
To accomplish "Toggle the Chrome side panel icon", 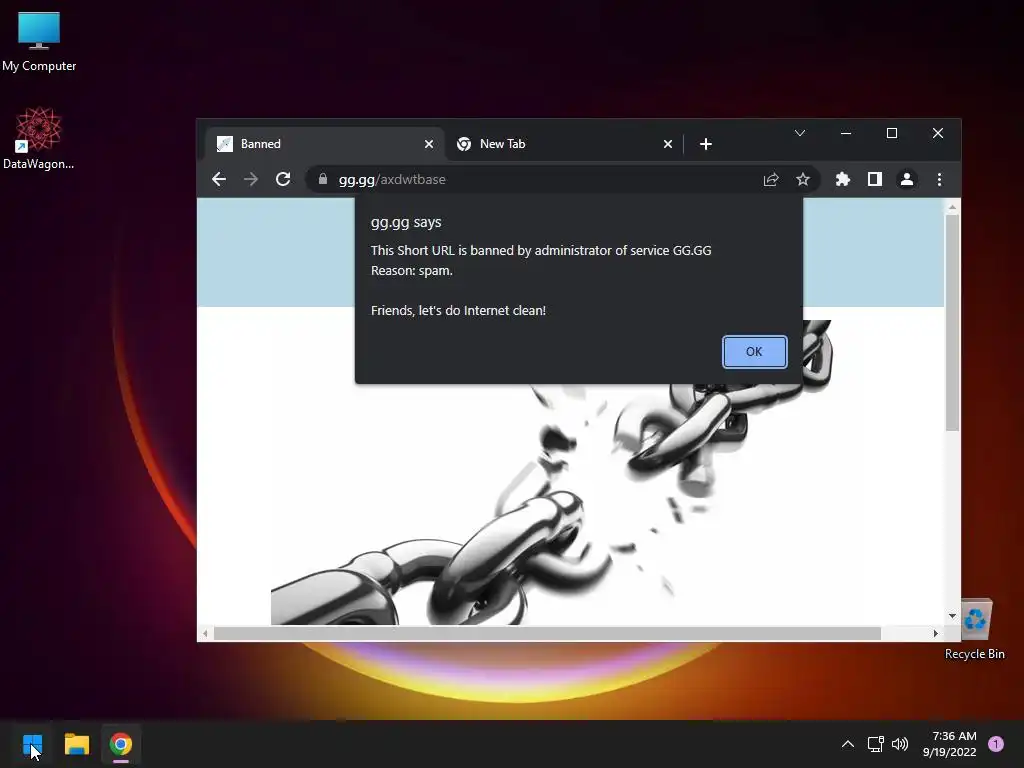I will (x=875, y=180).
